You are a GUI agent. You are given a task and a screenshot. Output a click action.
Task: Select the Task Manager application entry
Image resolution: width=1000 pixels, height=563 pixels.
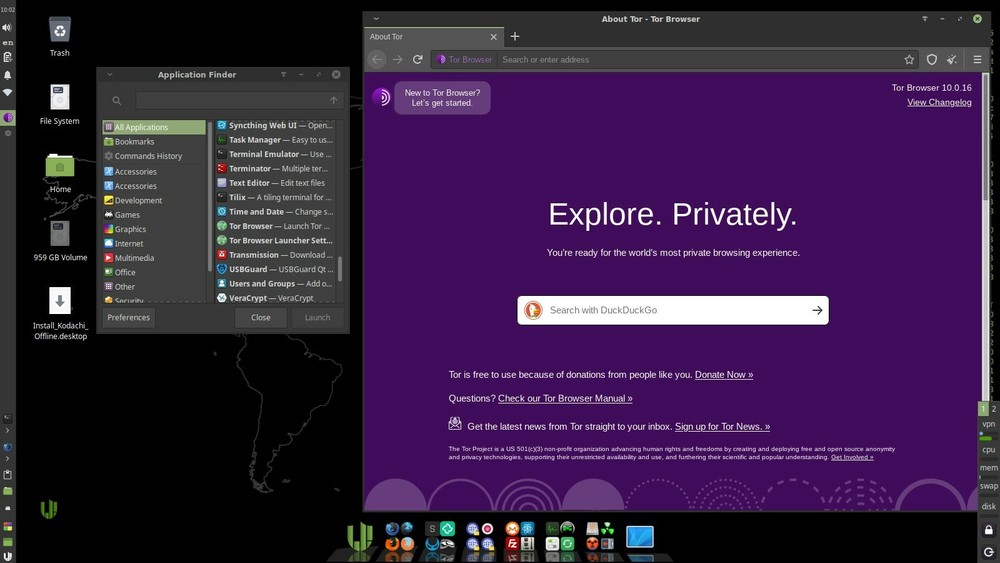click(x=275, y=140)
